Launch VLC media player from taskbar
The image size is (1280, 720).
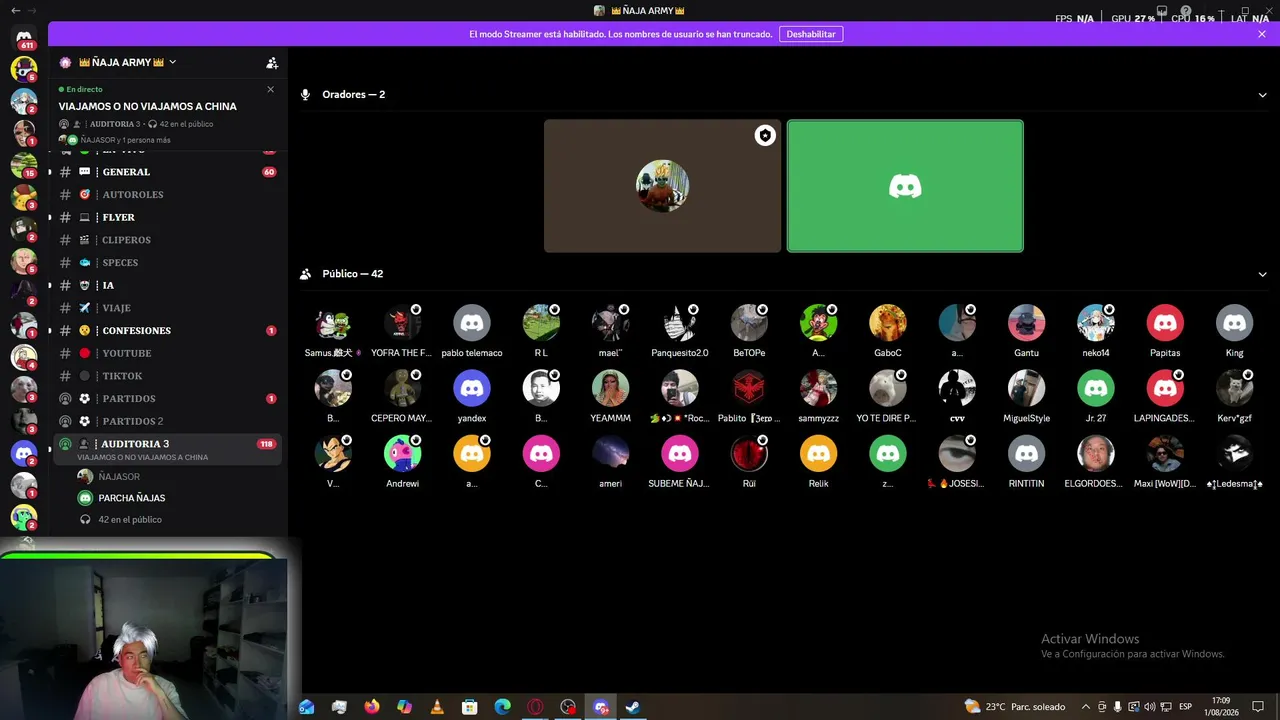pos(437,707)
